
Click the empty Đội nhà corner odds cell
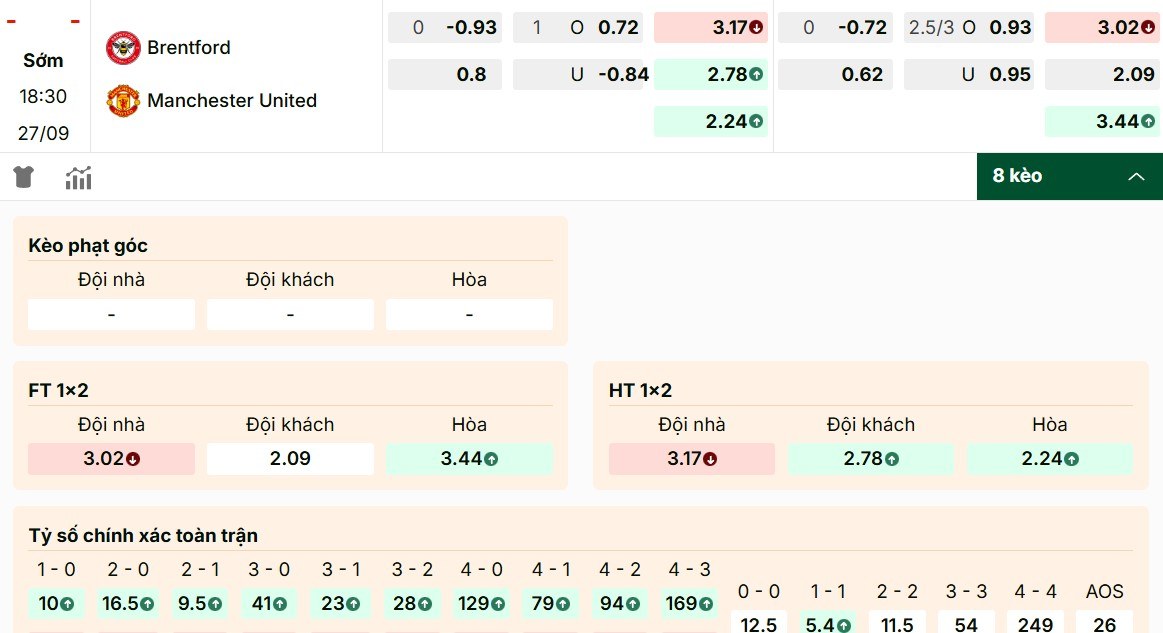point(110,314)
